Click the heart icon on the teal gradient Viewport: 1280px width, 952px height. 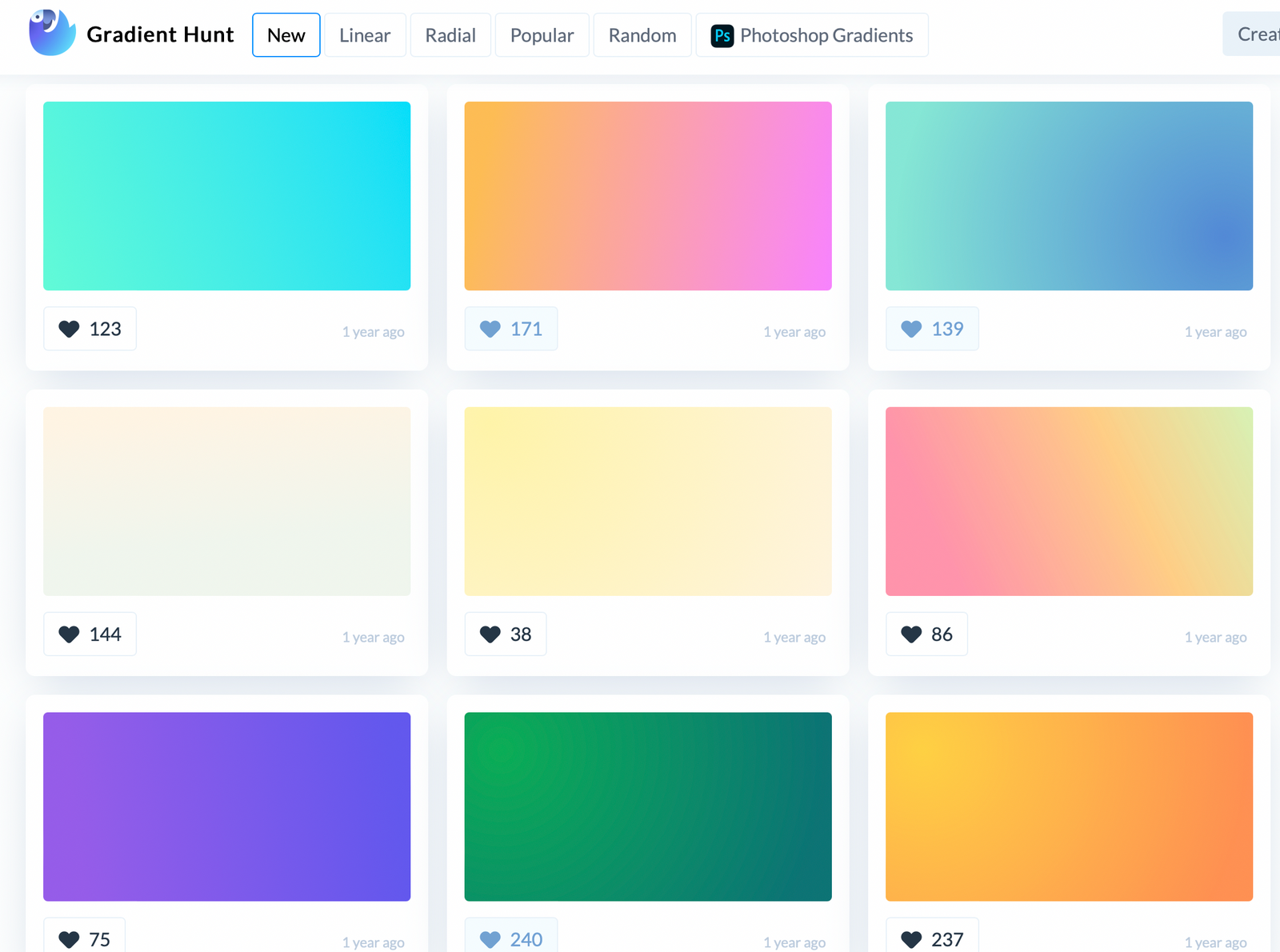(69, 328)
